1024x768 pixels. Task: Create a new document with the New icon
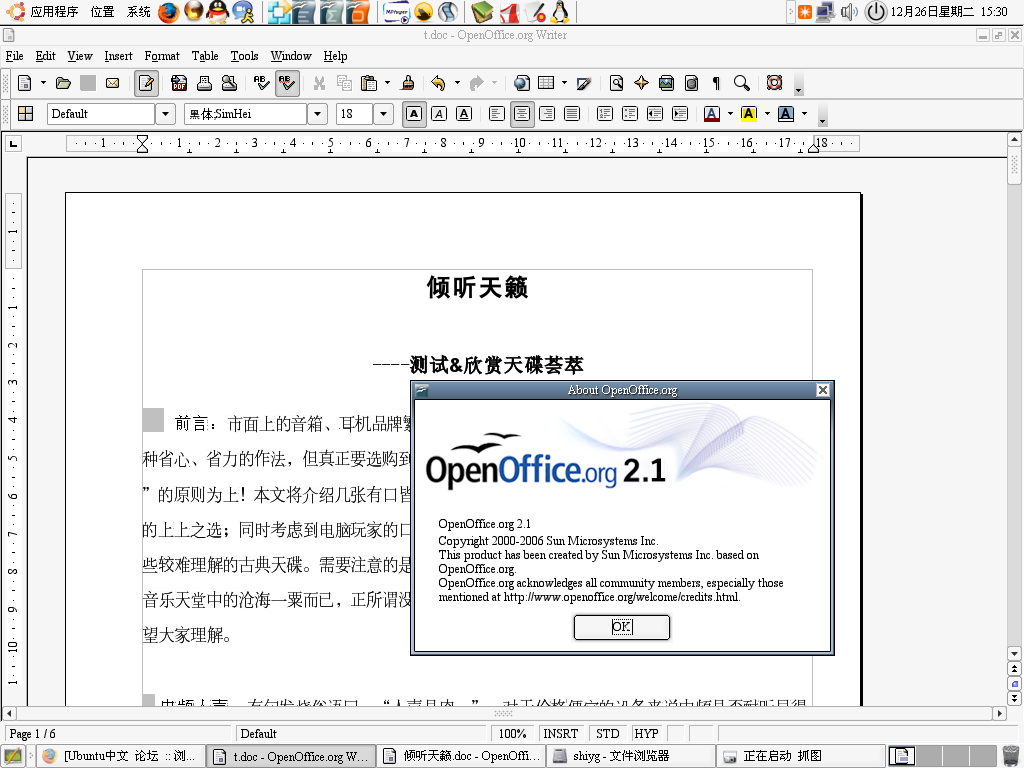click(25, 83)
